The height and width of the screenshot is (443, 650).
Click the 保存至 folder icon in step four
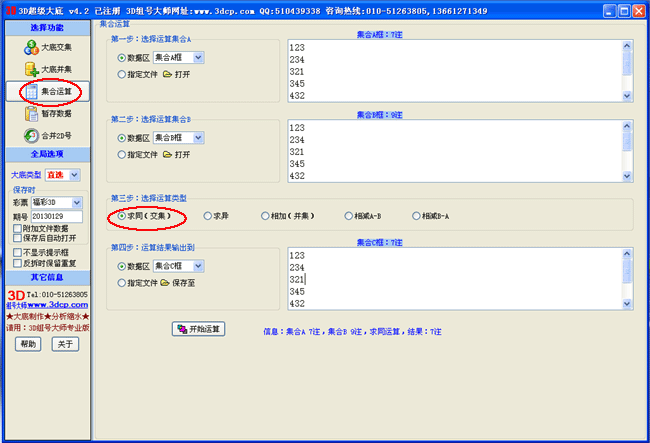pyautogui.click(x=167, y=283)
